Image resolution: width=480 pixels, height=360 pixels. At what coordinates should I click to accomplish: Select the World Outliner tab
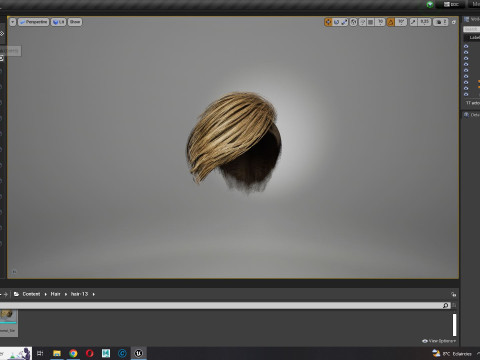(472, 19)
